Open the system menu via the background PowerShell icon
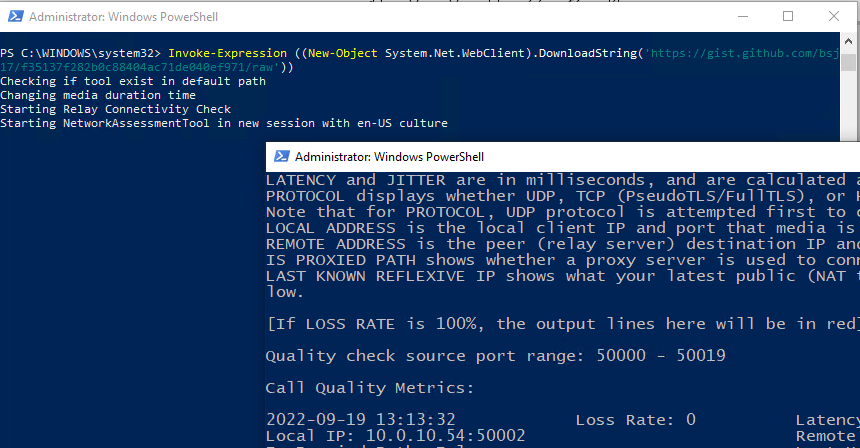860x448 pixels. (x=15, y=16)
